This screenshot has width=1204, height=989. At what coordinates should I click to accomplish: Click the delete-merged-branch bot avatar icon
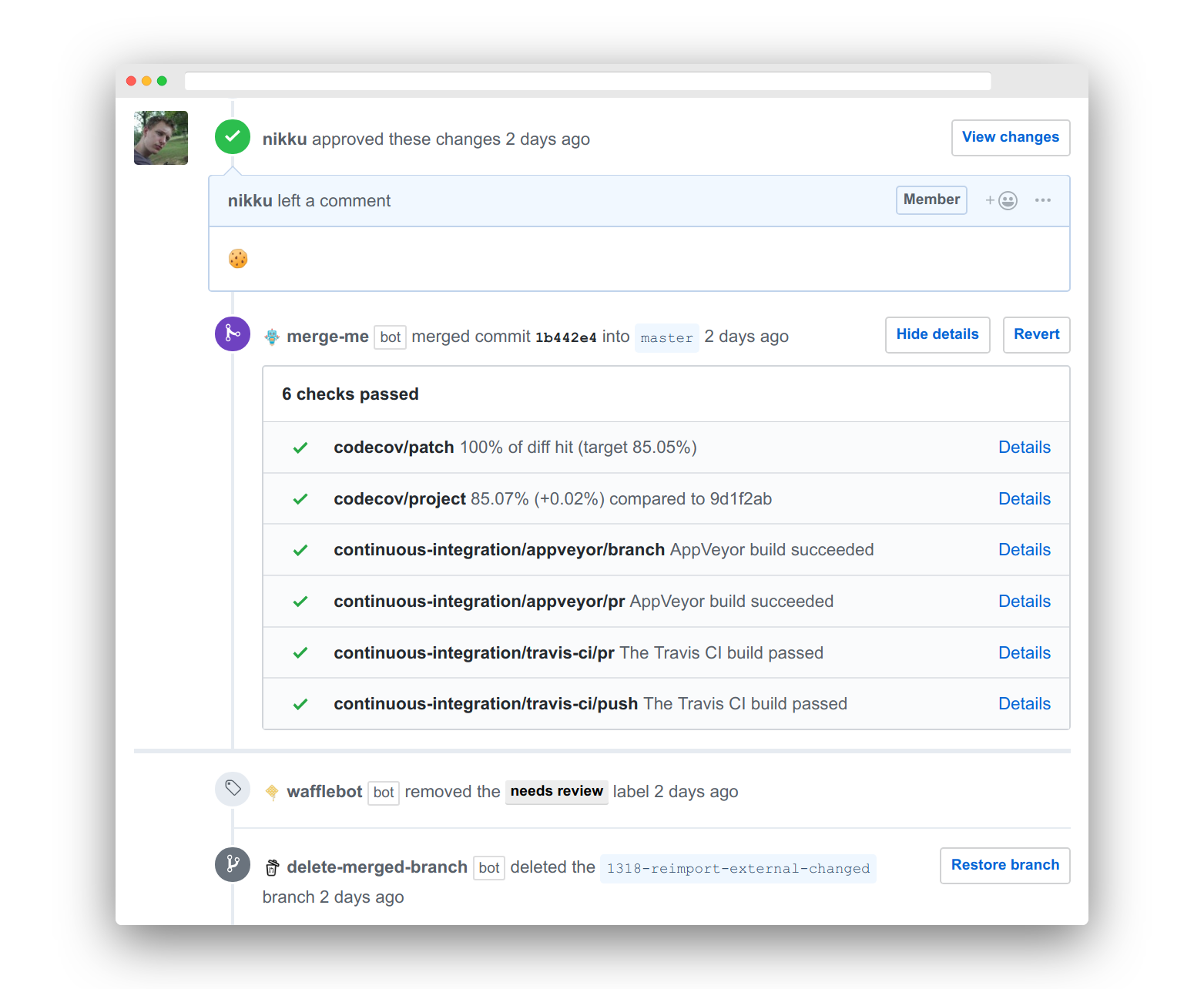point(272,868)
